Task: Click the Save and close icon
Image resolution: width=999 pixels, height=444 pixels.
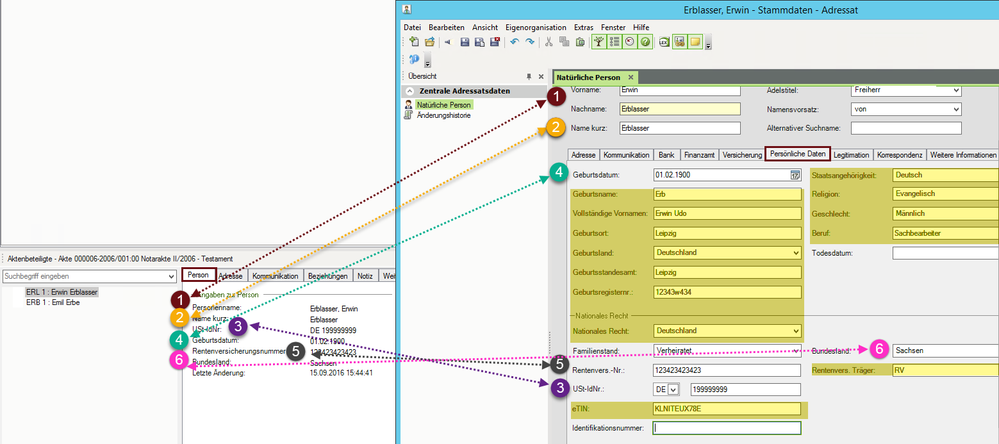Action: point(495,42)
